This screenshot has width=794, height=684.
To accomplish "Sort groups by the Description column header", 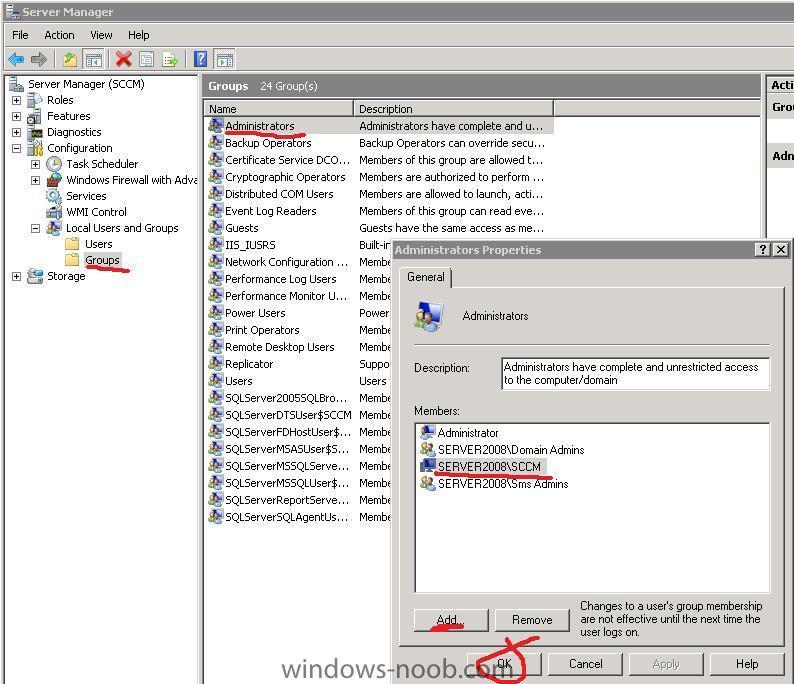I will pyautogui.click(x=453, y=109).
